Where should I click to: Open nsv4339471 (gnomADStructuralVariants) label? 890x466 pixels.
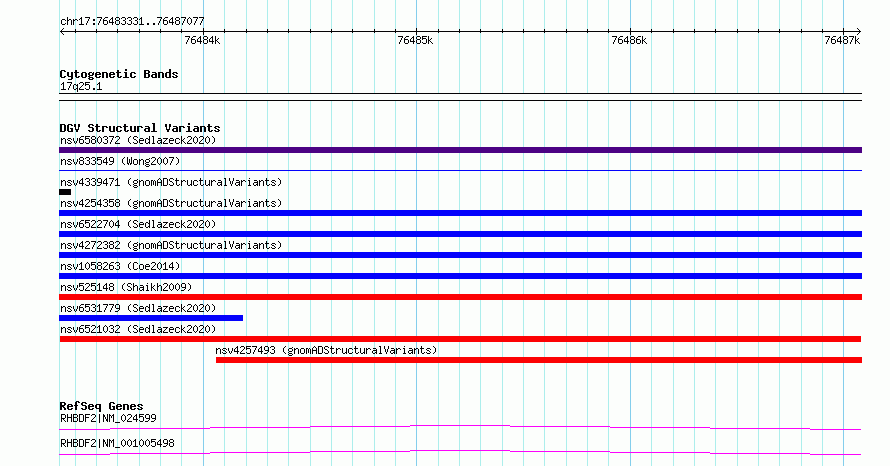point(171,182)
